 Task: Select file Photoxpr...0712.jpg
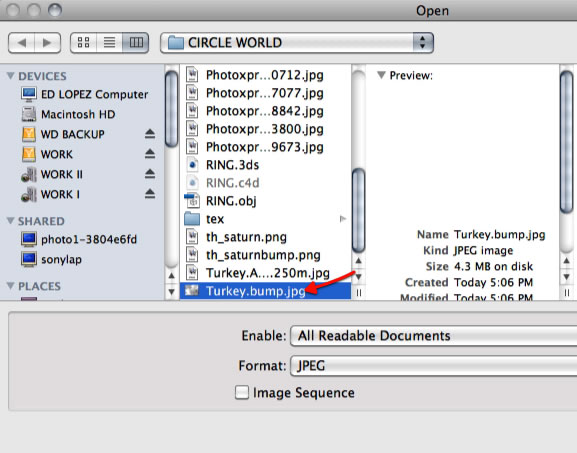265,75
